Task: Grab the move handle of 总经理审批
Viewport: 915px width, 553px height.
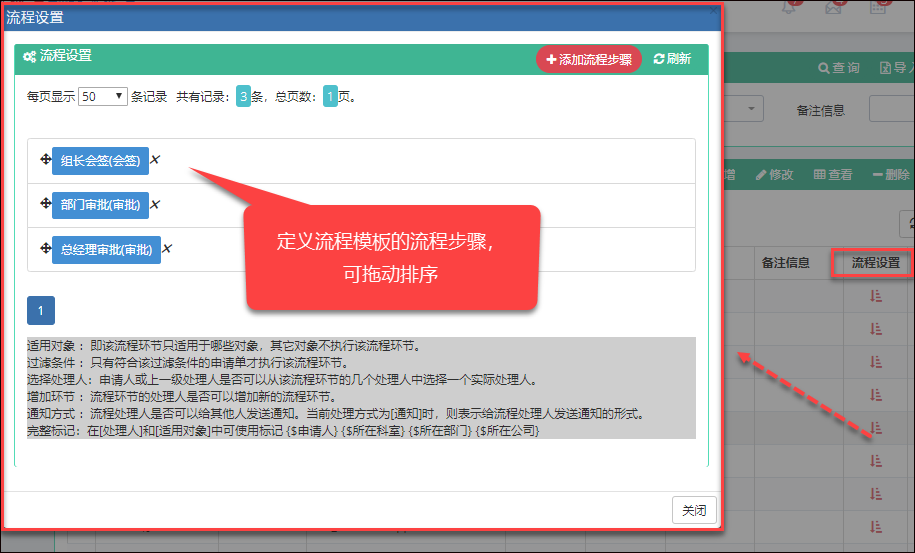Action: (46, 248)
